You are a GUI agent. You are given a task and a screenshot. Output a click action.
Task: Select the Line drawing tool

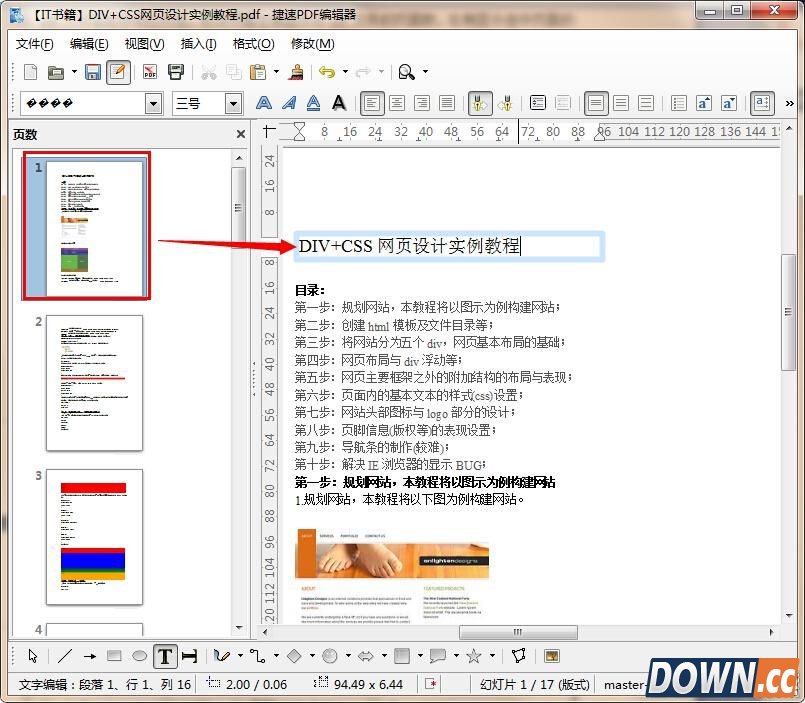point(64,656)
